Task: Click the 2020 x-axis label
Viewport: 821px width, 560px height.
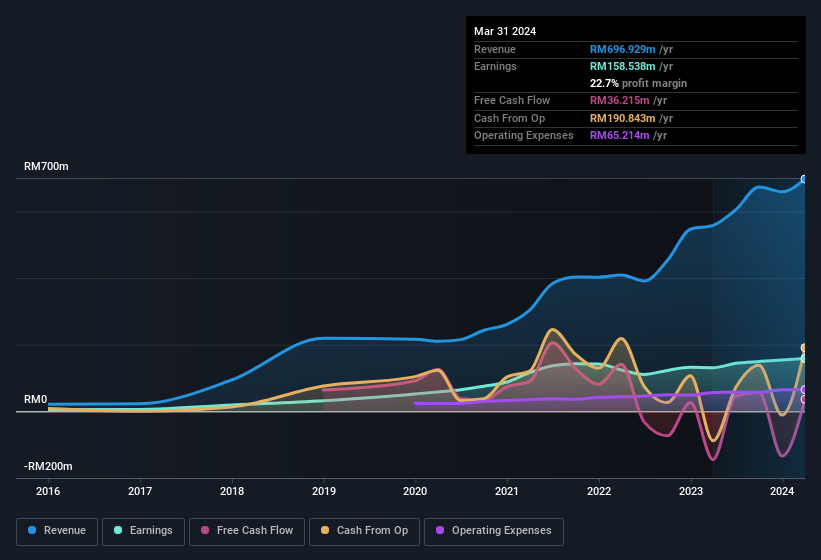Action: tap(415, 491)
